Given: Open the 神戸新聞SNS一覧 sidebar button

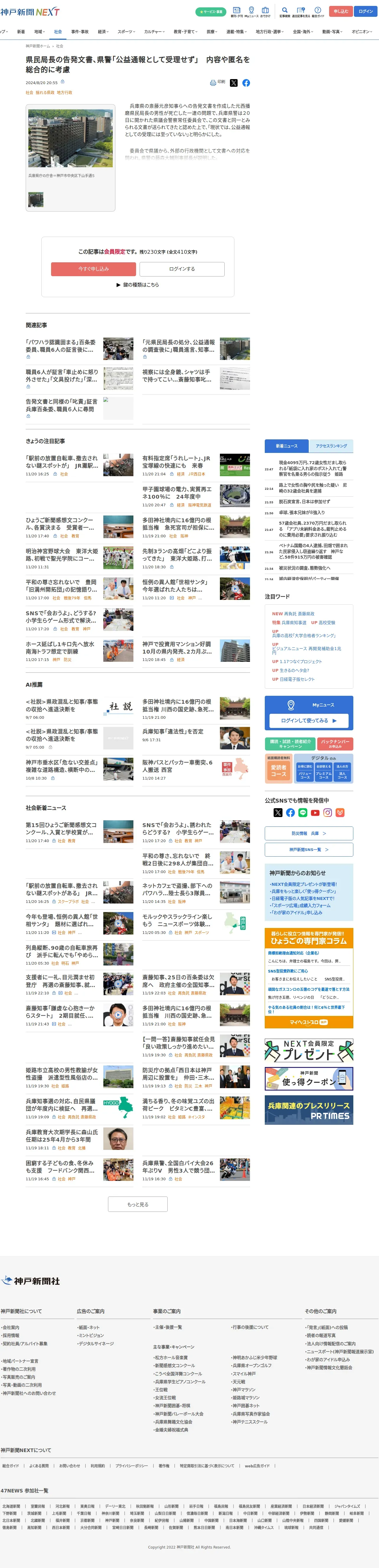Looking at the screenshot, I should (309, 849).
